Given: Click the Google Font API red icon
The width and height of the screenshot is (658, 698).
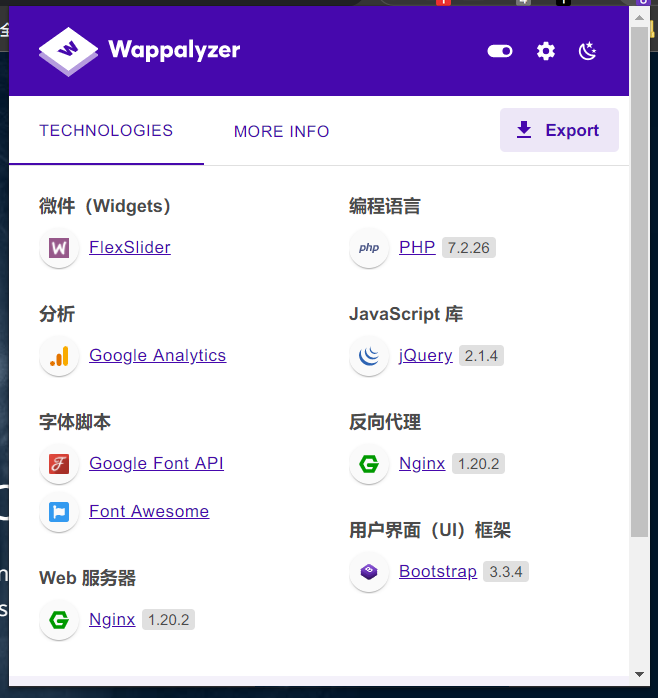Looking at the screenshot, I should pyautogui.click(x=59, y=464).
